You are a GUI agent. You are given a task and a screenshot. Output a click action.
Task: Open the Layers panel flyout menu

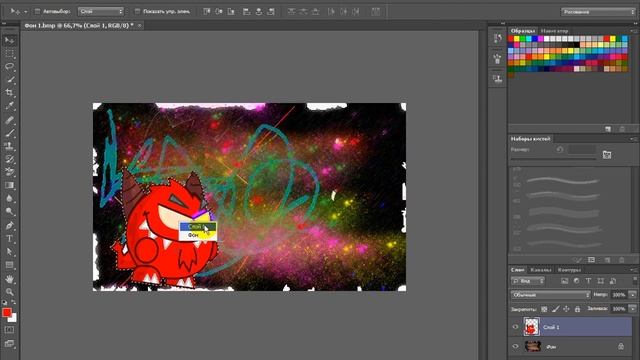click(x=633, y=270)
